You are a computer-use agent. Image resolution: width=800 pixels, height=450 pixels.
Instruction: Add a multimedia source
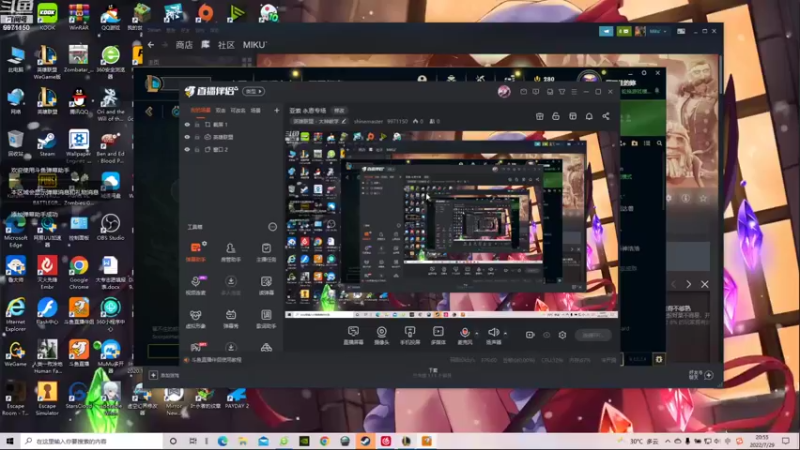coord(438,335)
